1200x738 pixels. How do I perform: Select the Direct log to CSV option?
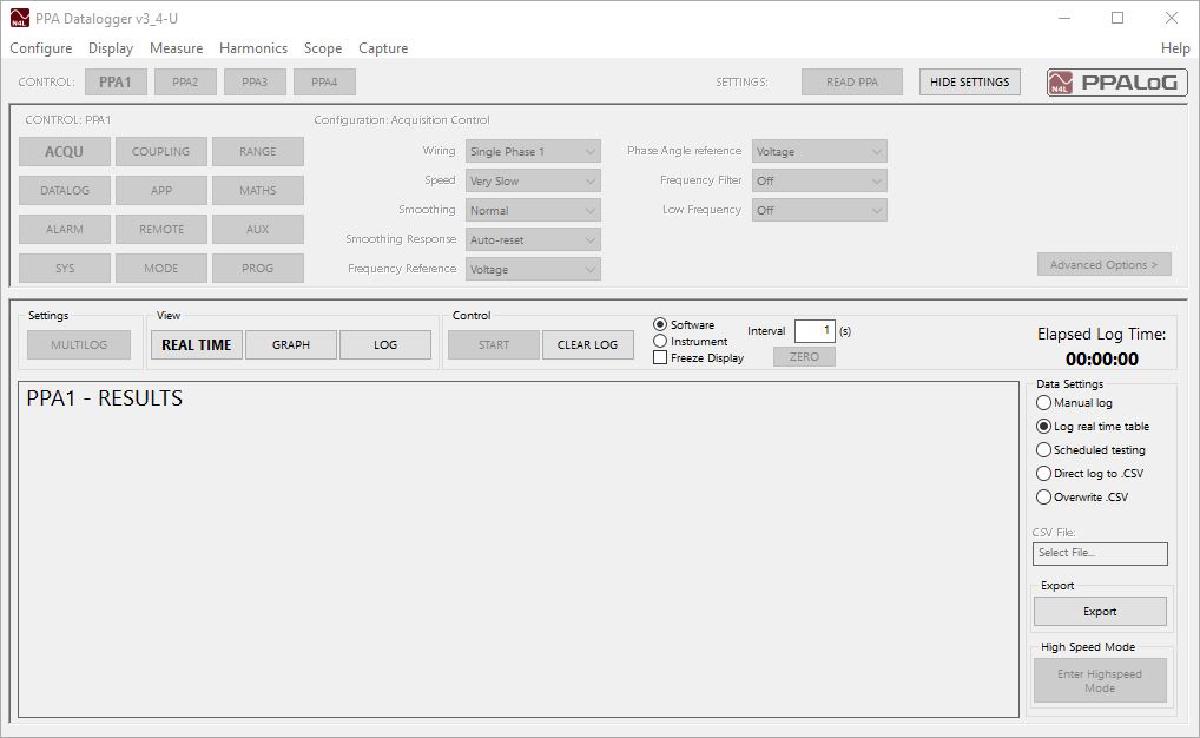point(1045,473)
